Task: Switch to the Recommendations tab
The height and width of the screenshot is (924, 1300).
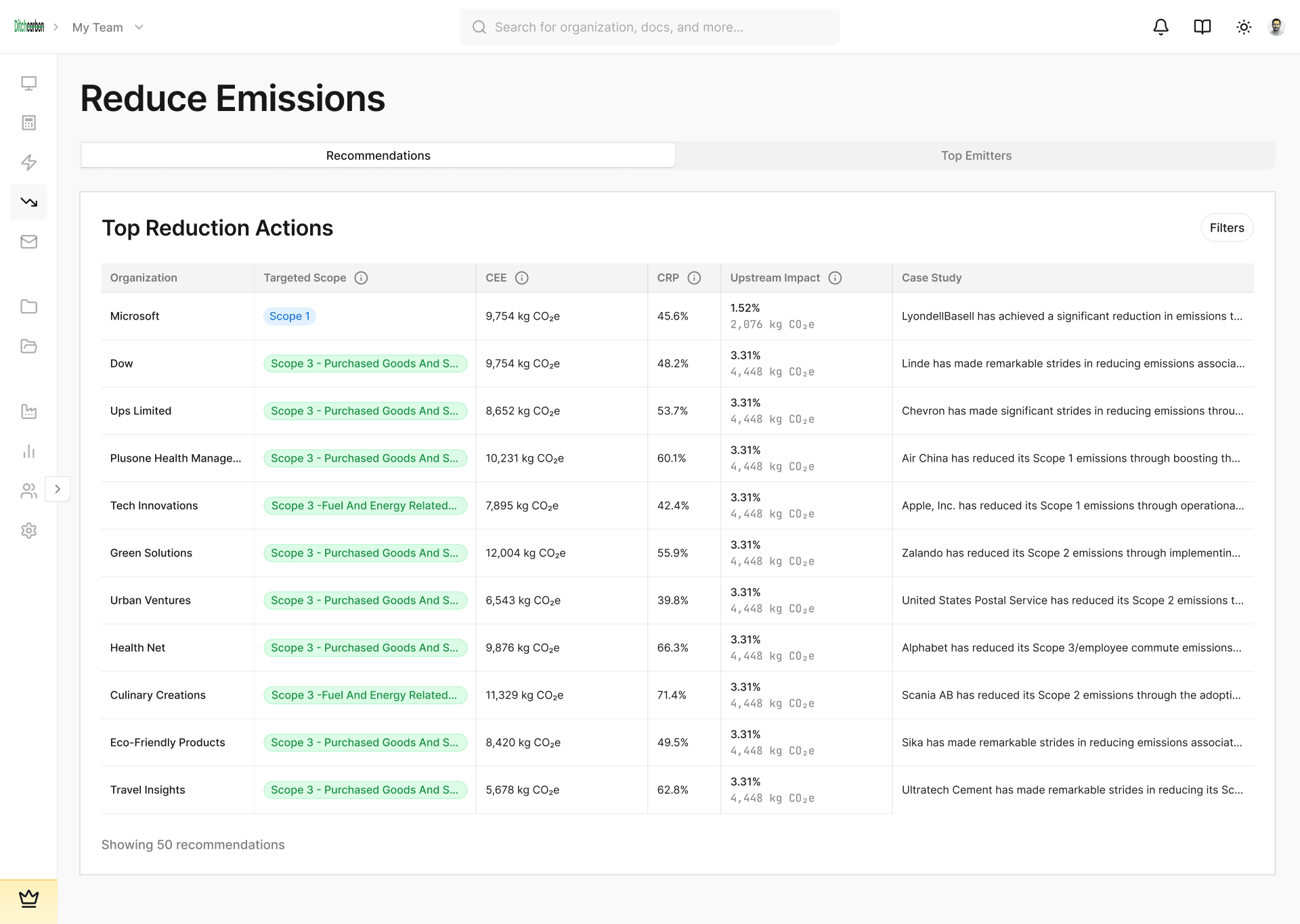Action: pyautogui.click(x=378, y=155)
